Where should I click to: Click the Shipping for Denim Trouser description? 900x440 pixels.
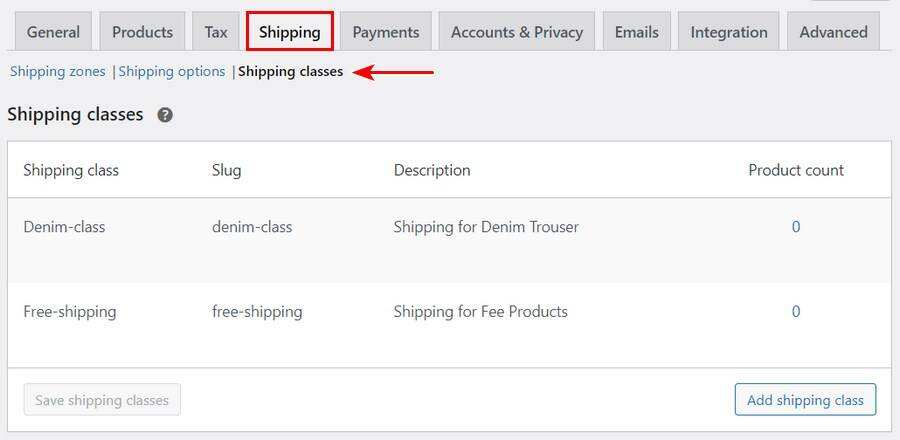point(486,227)
